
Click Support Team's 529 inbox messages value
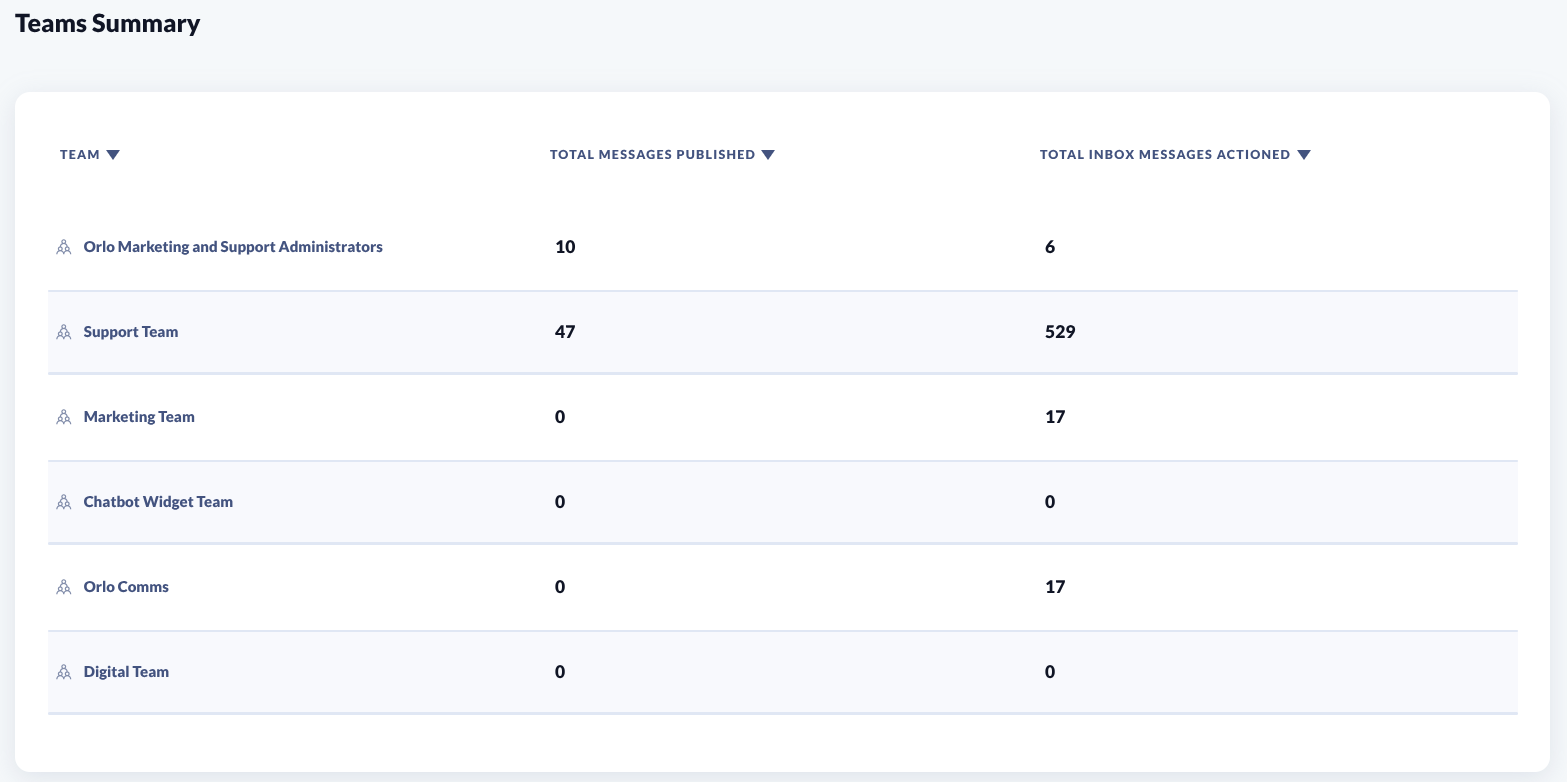coord(1060,332)
